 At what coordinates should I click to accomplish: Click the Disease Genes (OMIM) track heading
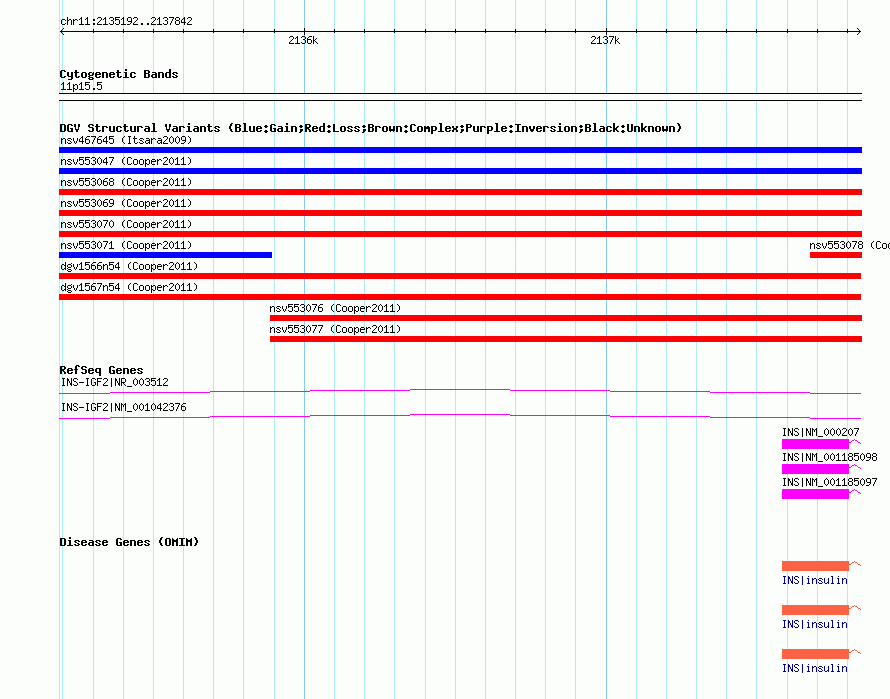coord(129,542)
